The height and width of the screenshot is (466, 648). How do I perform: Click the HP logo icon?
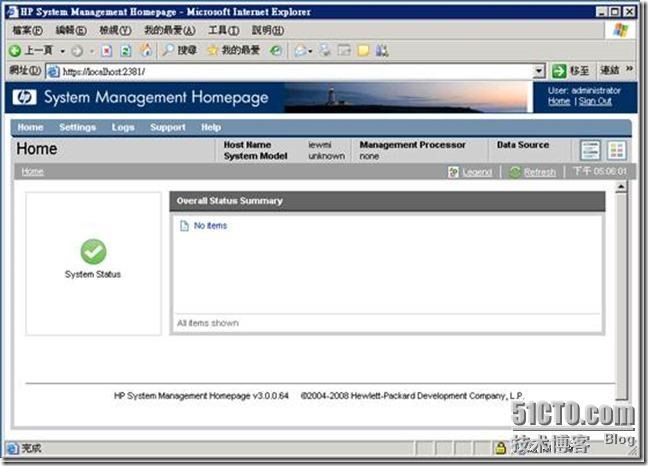click(x=24, y=97)
